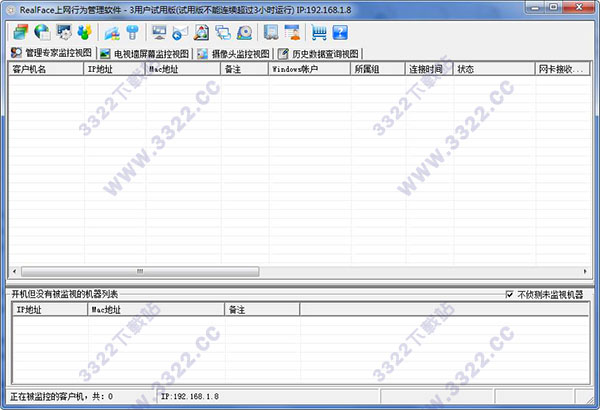Click the blue book toolbar icon
600x410 pixels.
[x=271, y=32]
